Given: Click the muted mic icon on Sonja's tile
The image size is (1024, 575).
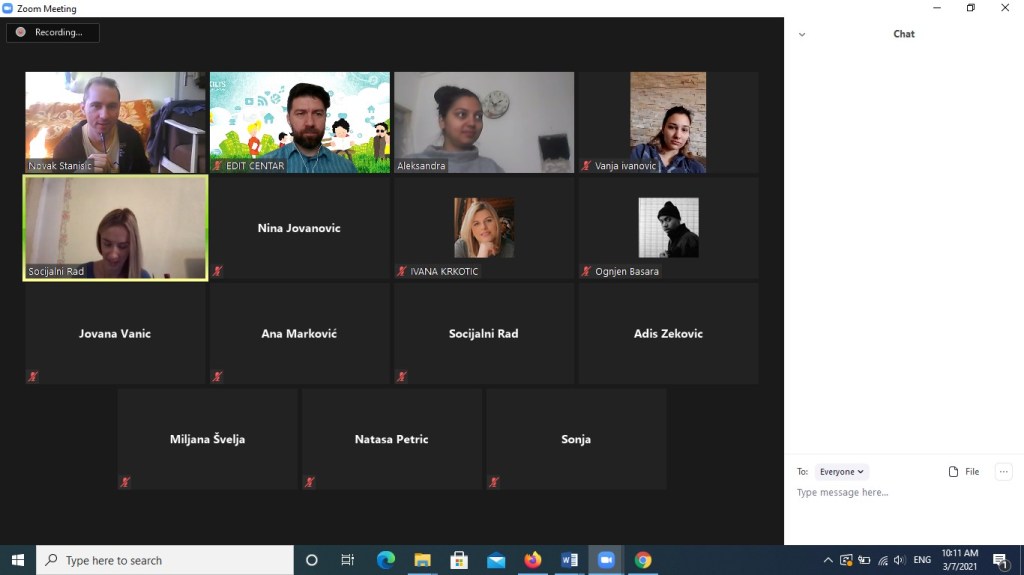Looking at the screenshot, I should (x=494, y=482).
